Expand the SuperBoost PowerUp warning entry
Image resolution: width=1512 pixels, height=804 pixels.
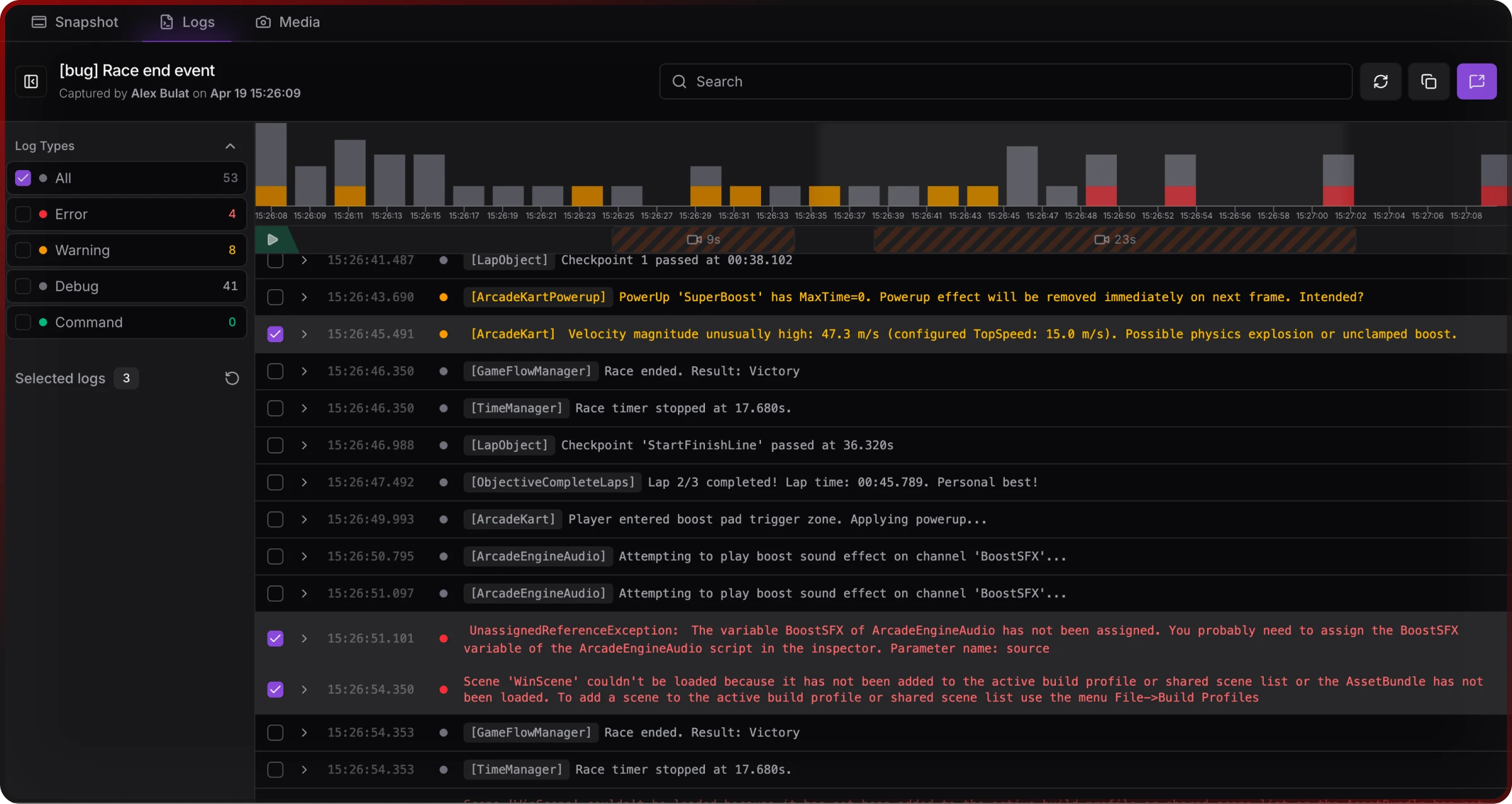(x=304, y=297)
